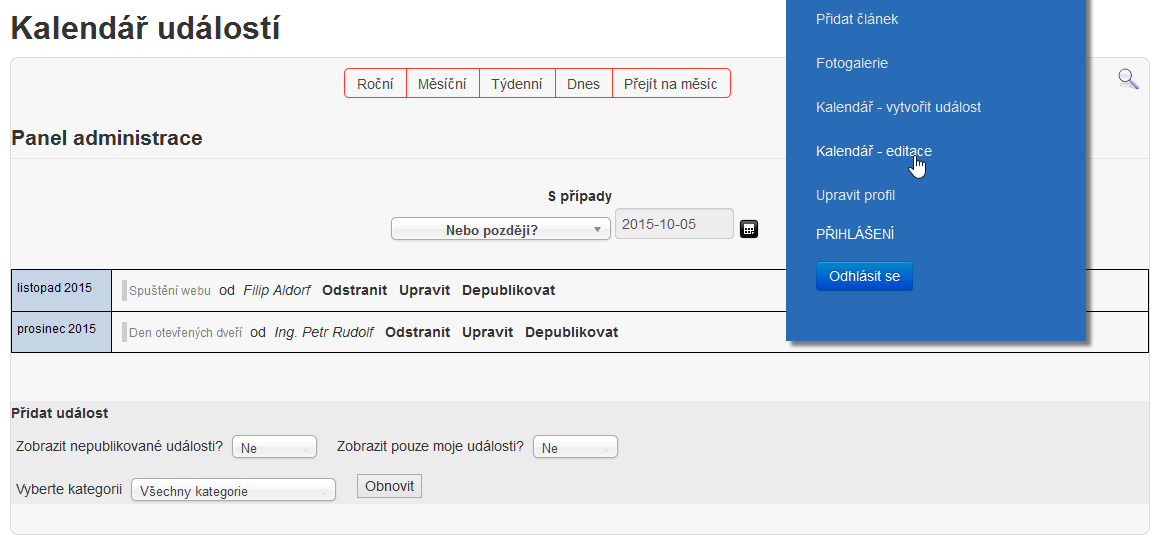Click the PŘIHLÁŠENÍ heading

855,234
